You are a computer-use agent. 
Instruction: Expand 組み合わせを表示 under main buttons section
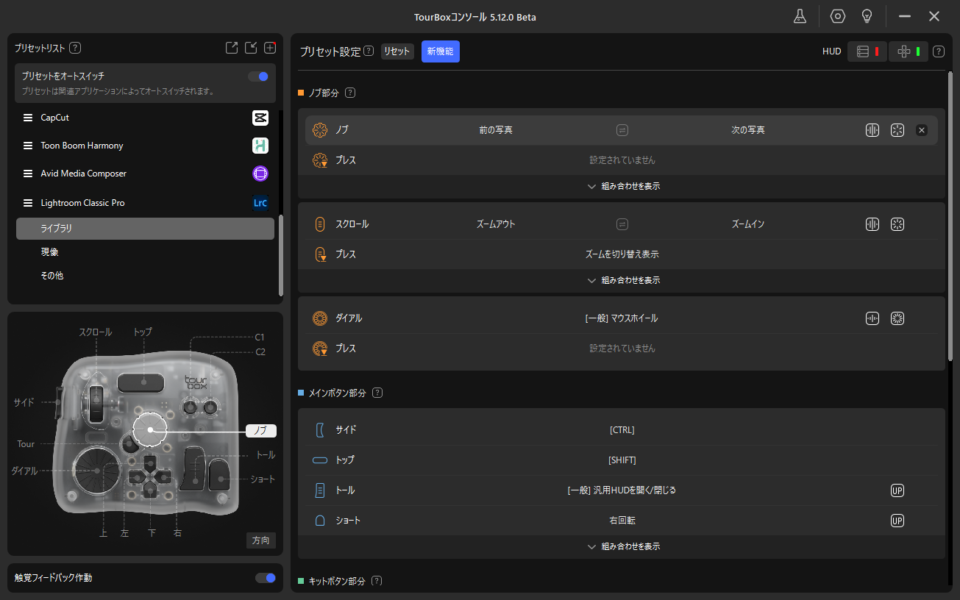point(622,546)
